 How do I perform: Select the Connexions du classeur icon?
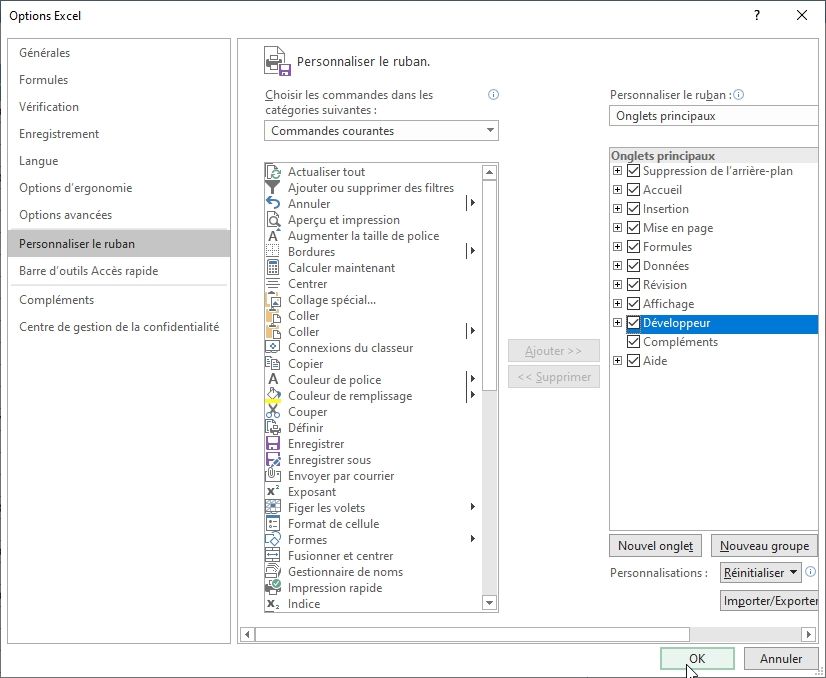click(273, 348)
